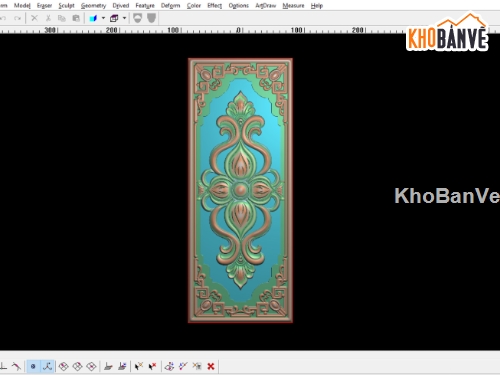Open the Model menu
Screen dimensions: 500x375
tap(22, 6)
